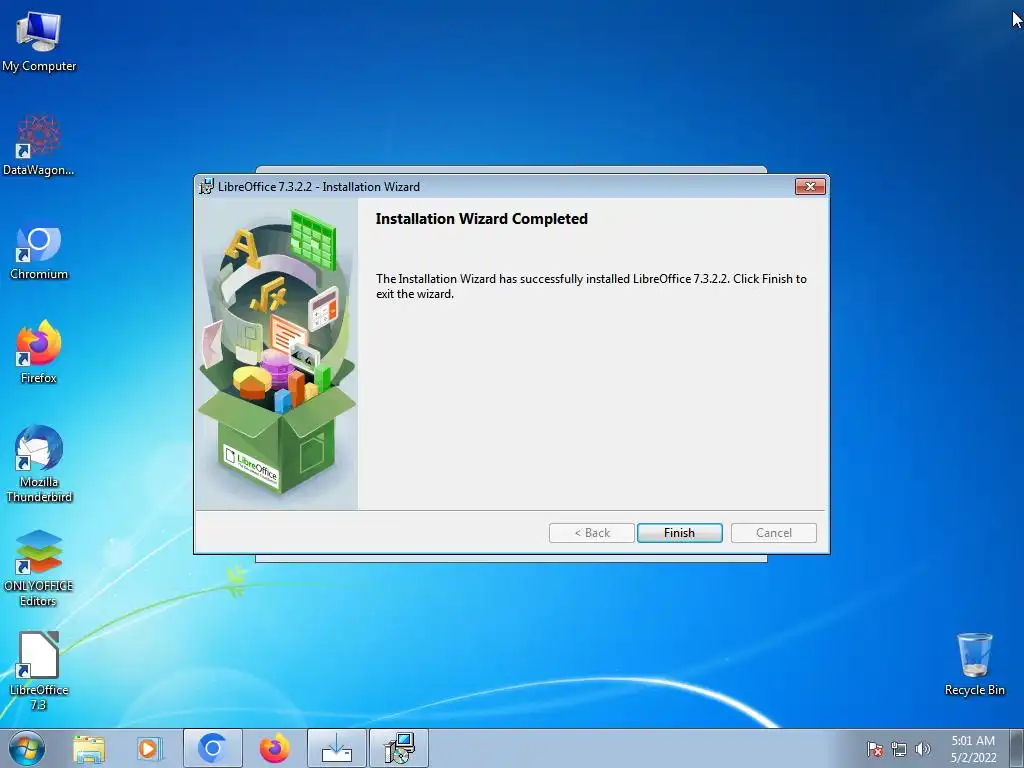Select the Recycle Bin icon

click(x=974, y=664)
